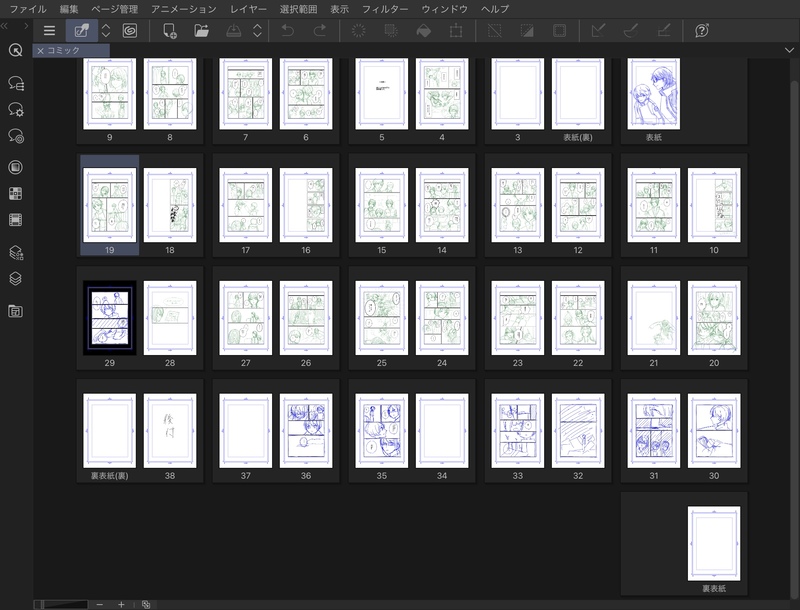The width and height of the screenshot is (800, 610).
Task: Open the hamburger main menu
Action: (49, 31)
